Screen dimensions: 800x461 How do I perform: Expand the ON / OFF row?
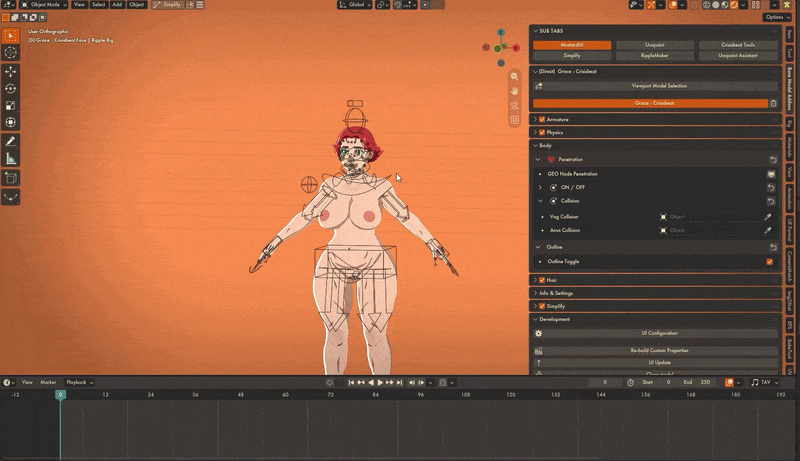(540, 188)
